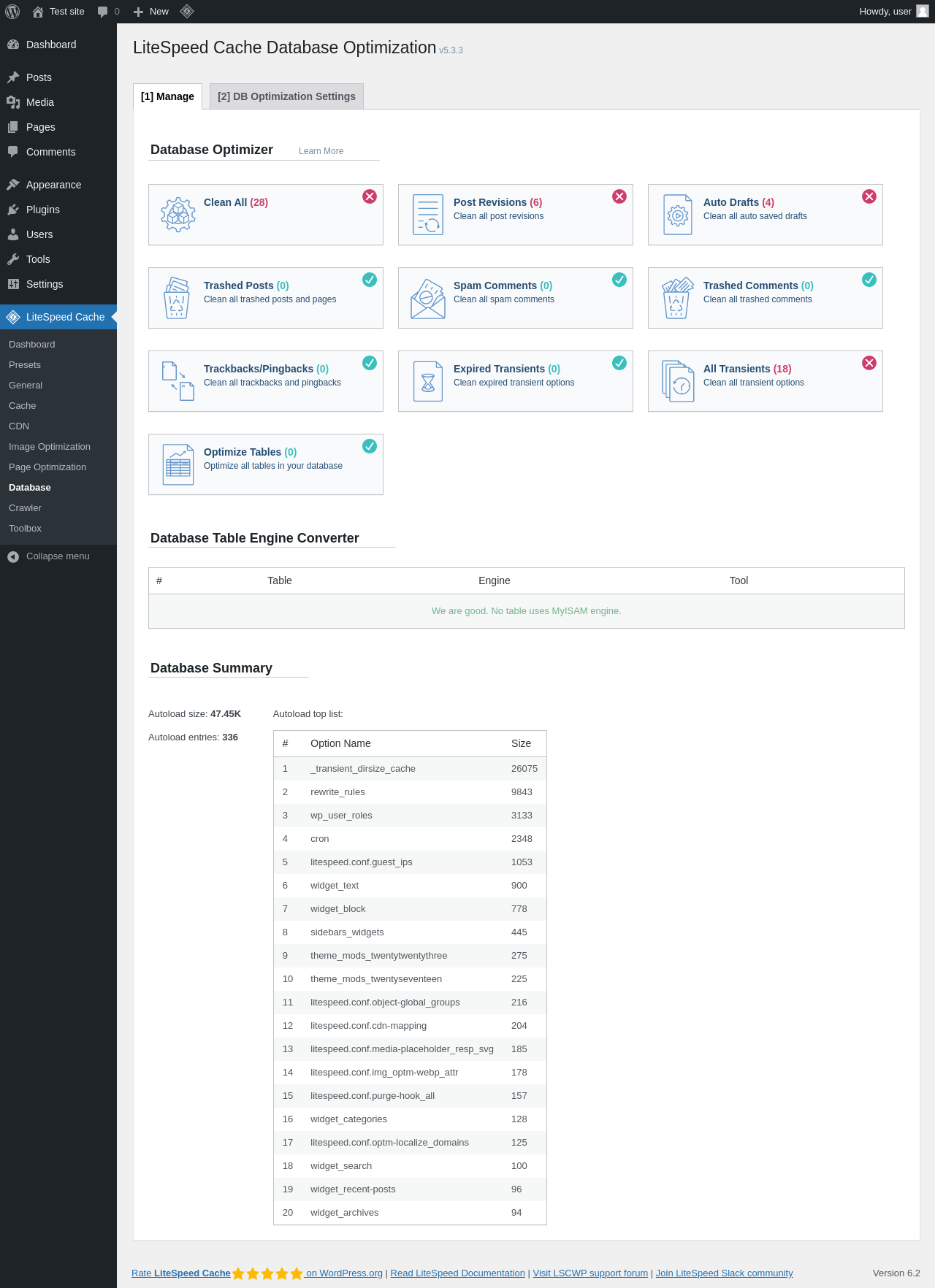Click the Optimize Tables spreadsheet icon
Image resolution: width=935 pixels, height=1288 pixels.
coord(178,464)
